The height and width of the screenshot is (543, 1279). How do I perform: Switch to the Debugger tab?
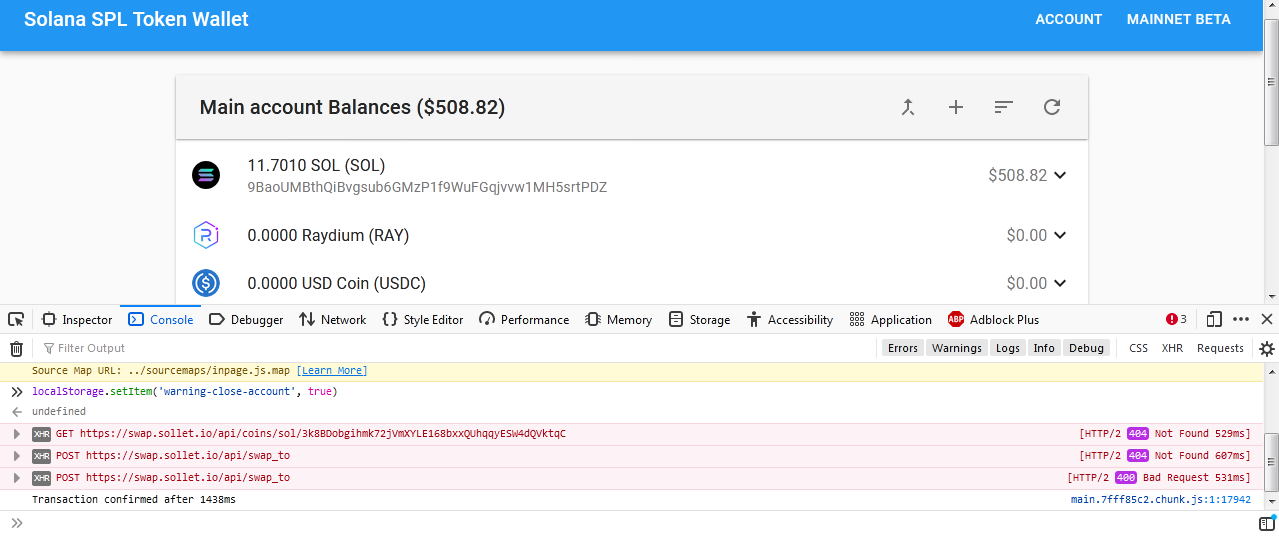click(246, 319)
